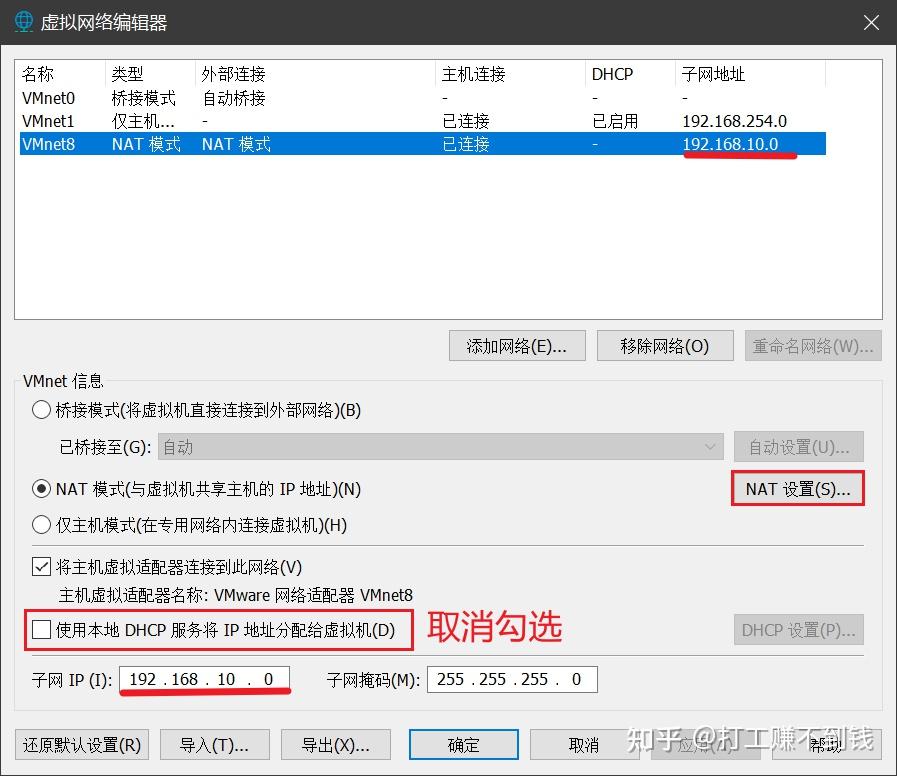Click the 重命名网络(W)... button
This screenshot has width=897, height=776.
[813, 346]
